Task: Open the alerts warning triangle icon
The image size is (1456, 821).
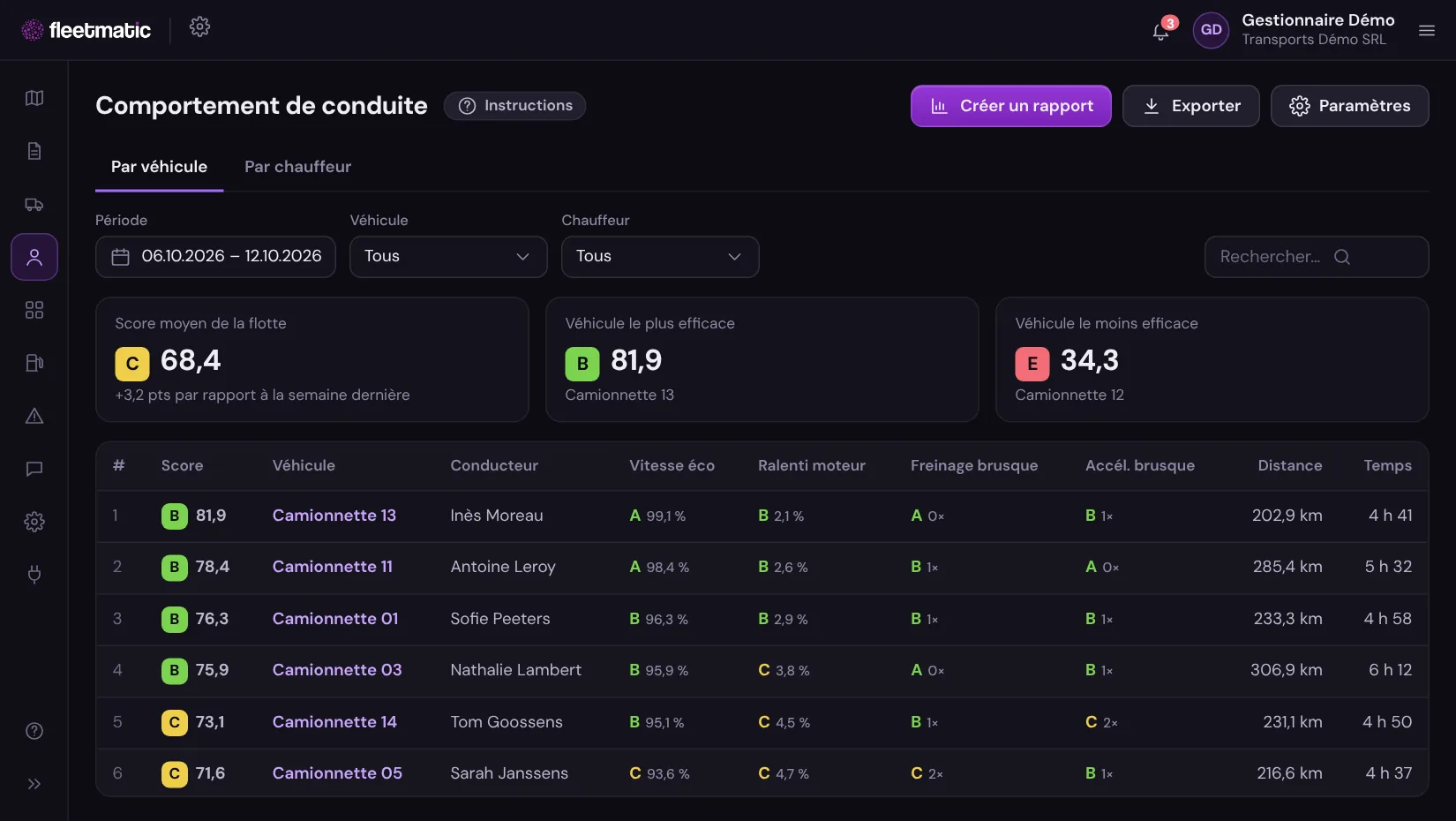Action: click(34, 416)
